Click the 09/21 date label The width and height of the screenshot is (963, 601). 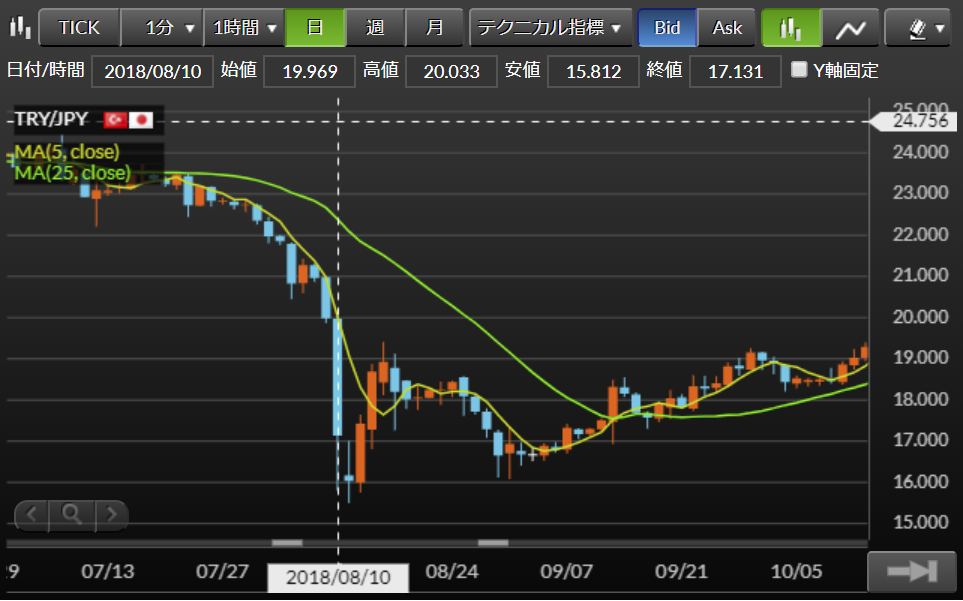681,572
